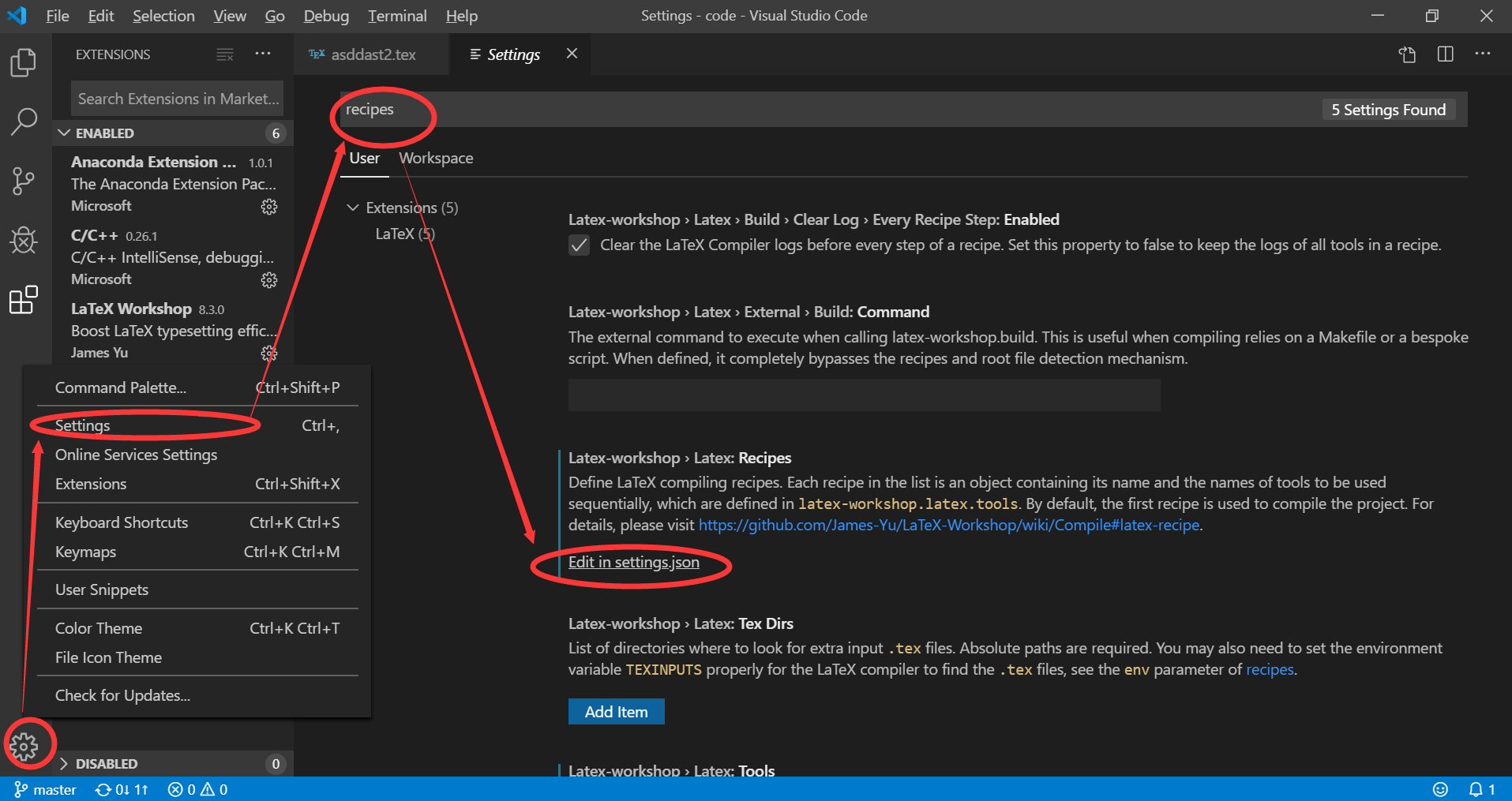Switch to the asddast2.tex tab
This screenshot has width=1512, height=801.
(x=371, y=54)
